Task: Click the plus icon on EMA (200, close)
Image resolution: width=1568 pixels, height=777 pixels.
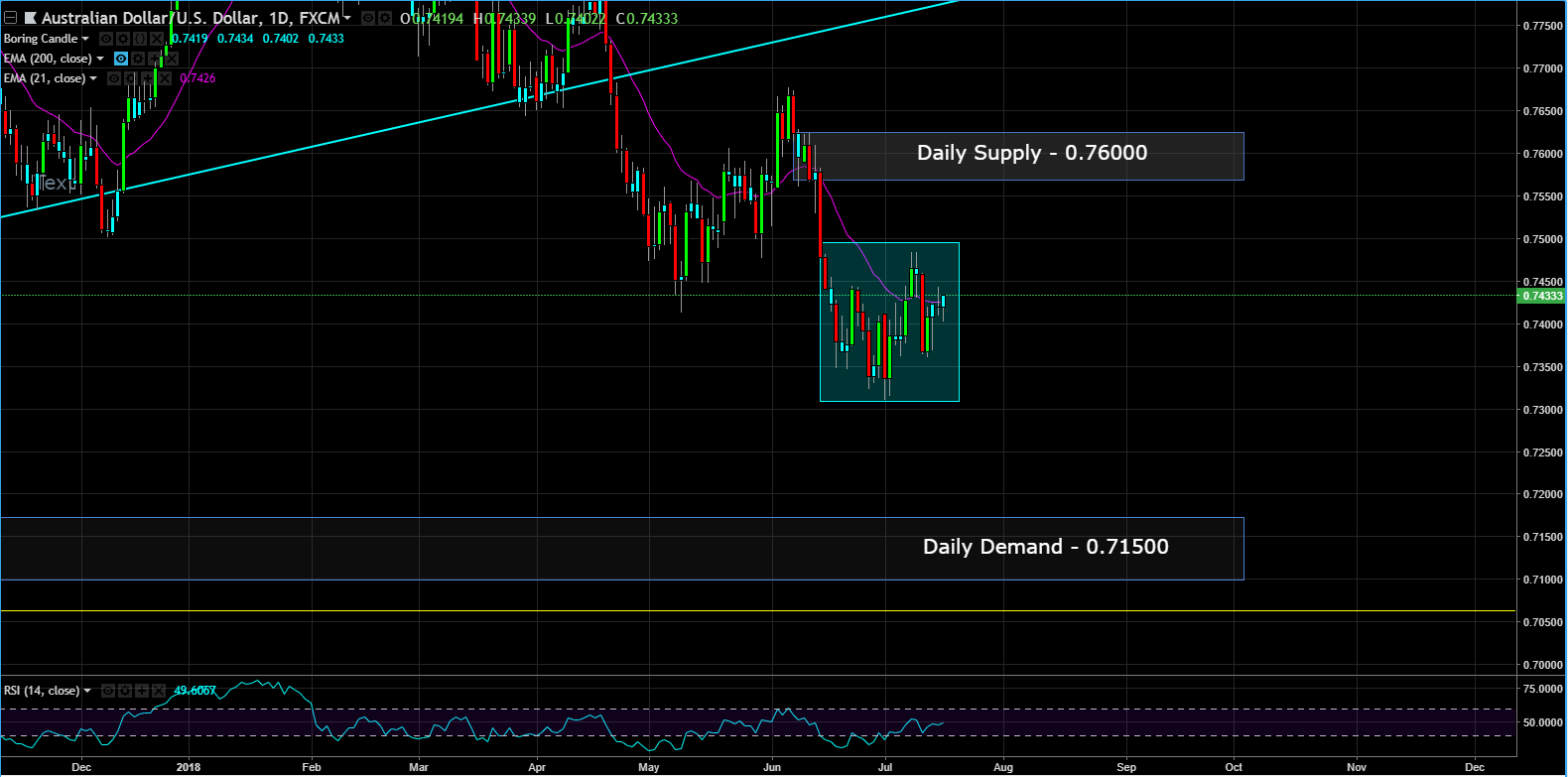Action: (155, 59)
